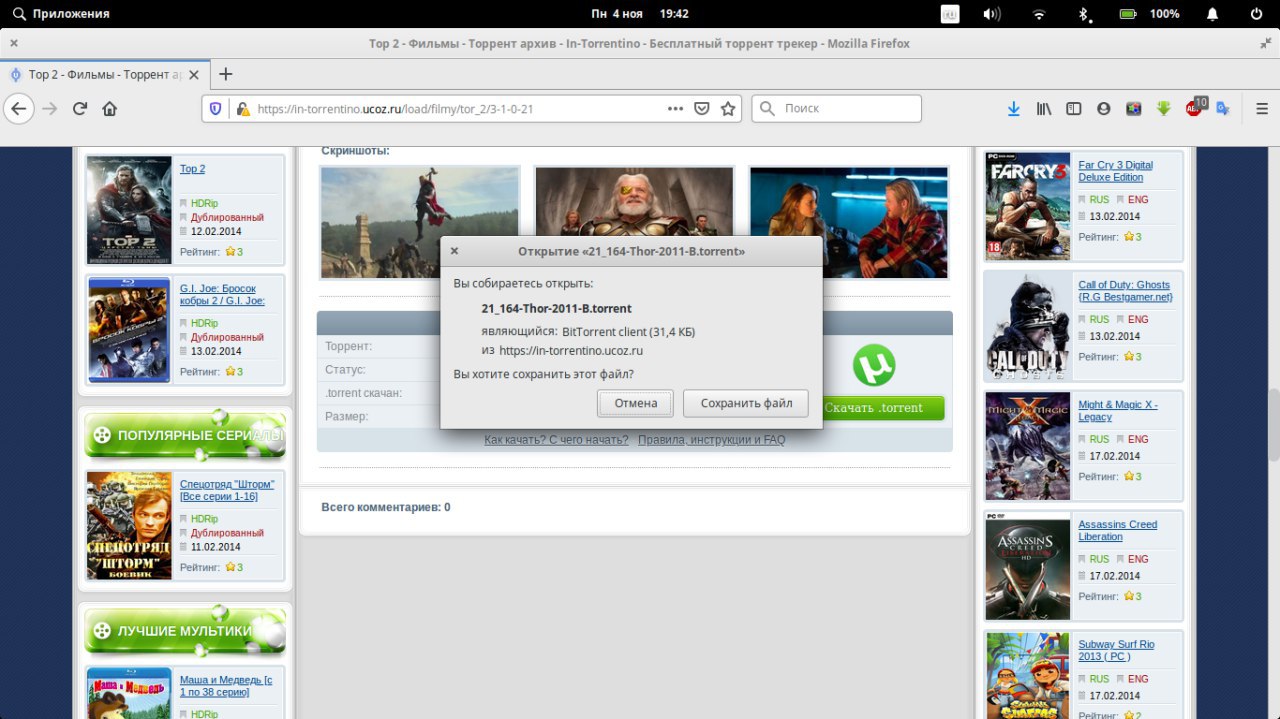Click Might & Magic cover thumbnail
Screen dimensions: 1280x719
tap(1028, 447)
